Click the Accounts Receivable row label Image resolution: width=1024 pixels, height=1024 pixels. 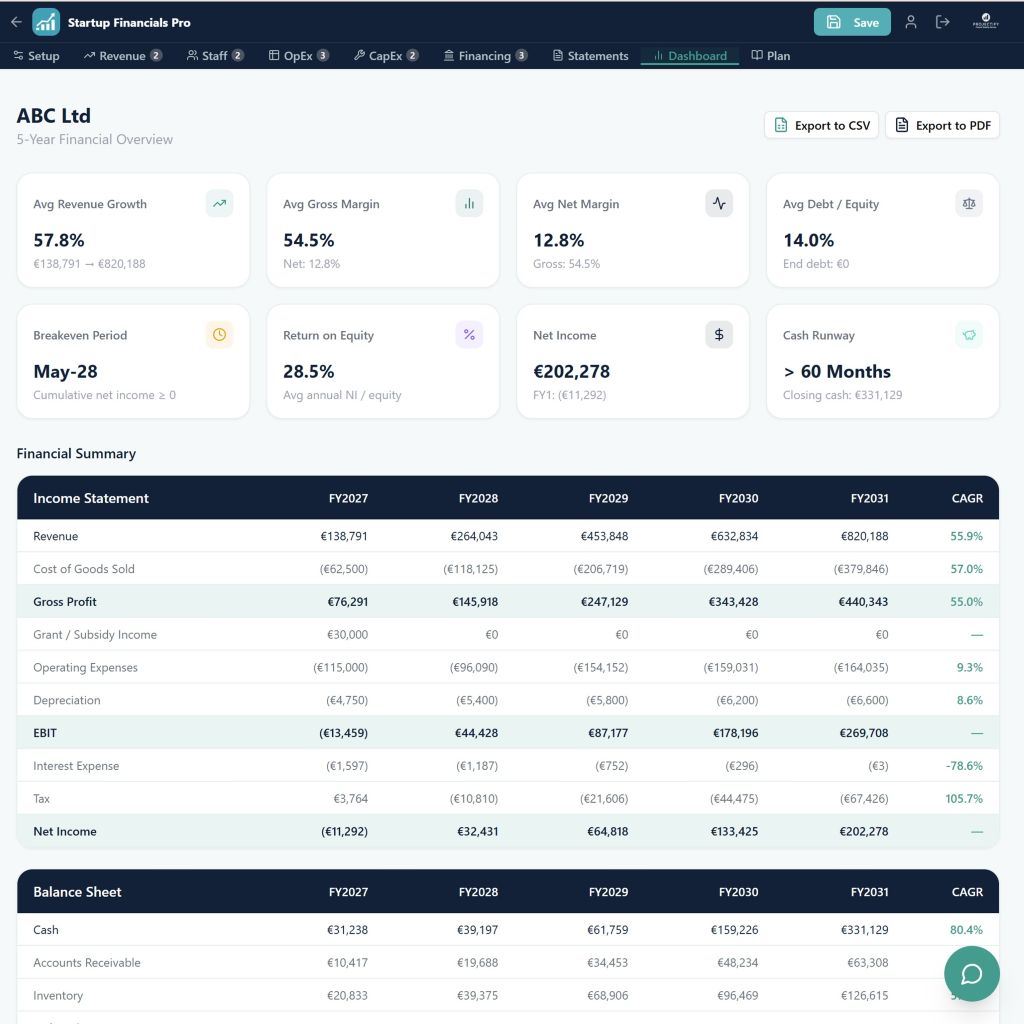(x=87, y=963)
